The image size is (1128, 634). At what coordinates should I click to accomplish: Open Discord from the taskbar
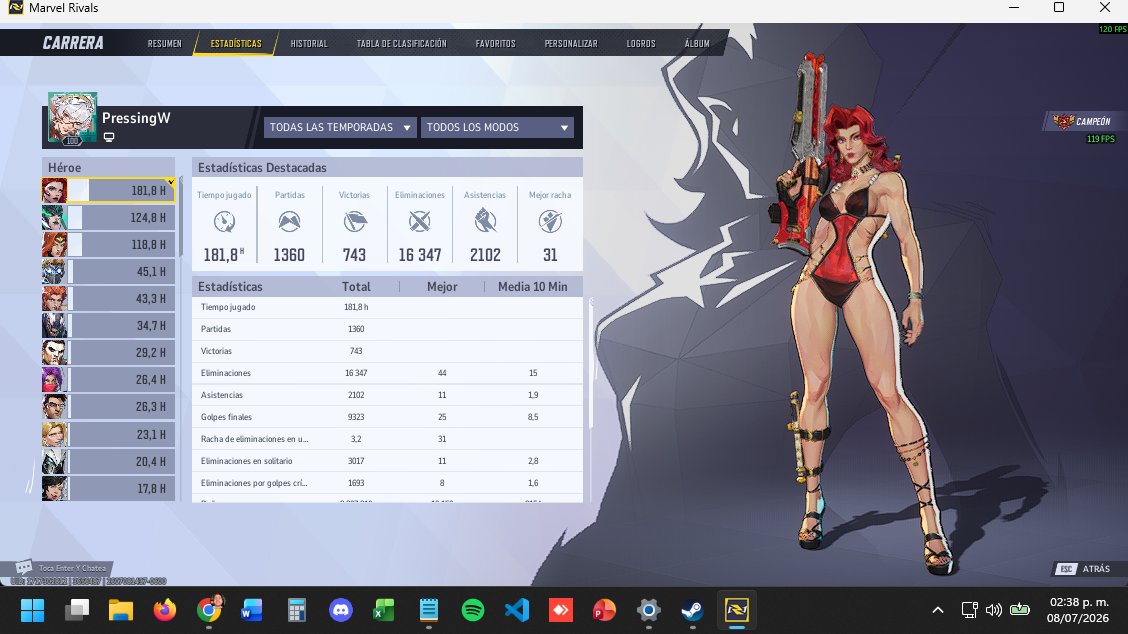[x=341, y=610]
